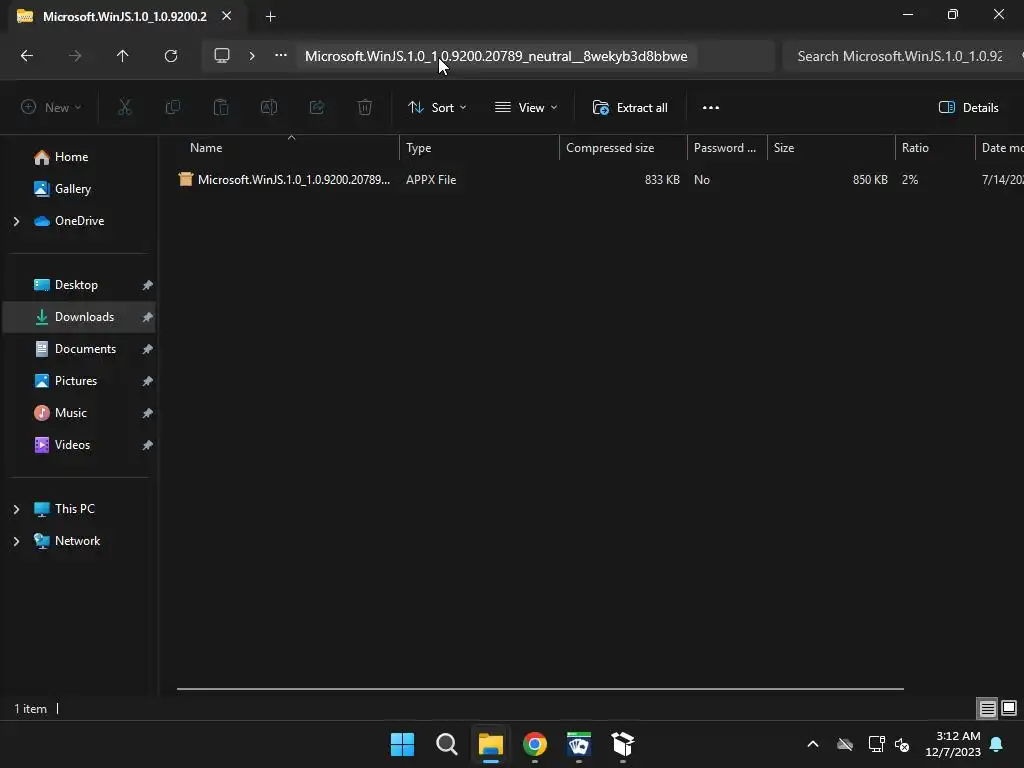This screenshot has height=768, width=1024.
Task: Add a new File Explorer tab
Action: [x=270, y=16]
